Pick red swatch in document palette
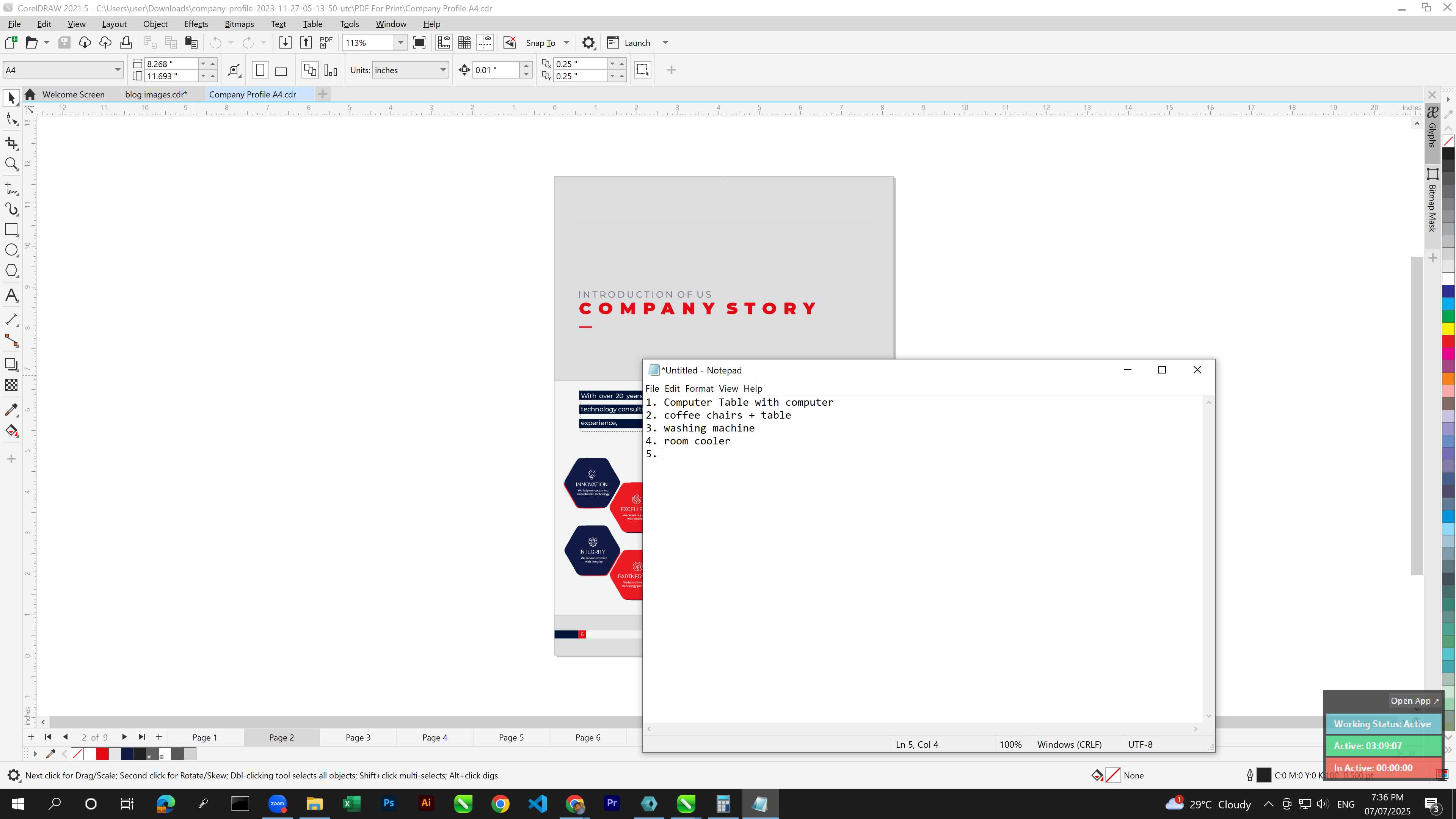1456x819 pixels. click(x=102, y=753)
